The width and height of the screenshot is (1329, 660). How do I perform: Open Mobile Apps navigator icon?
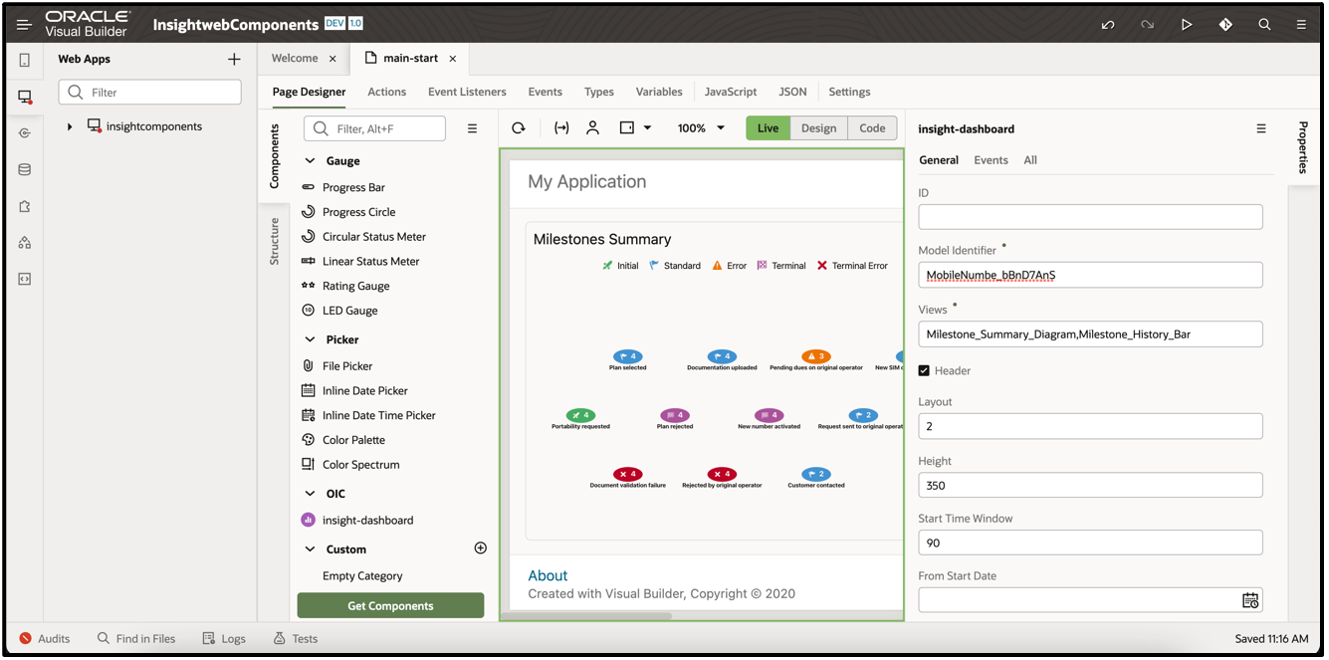coord(25,60)
